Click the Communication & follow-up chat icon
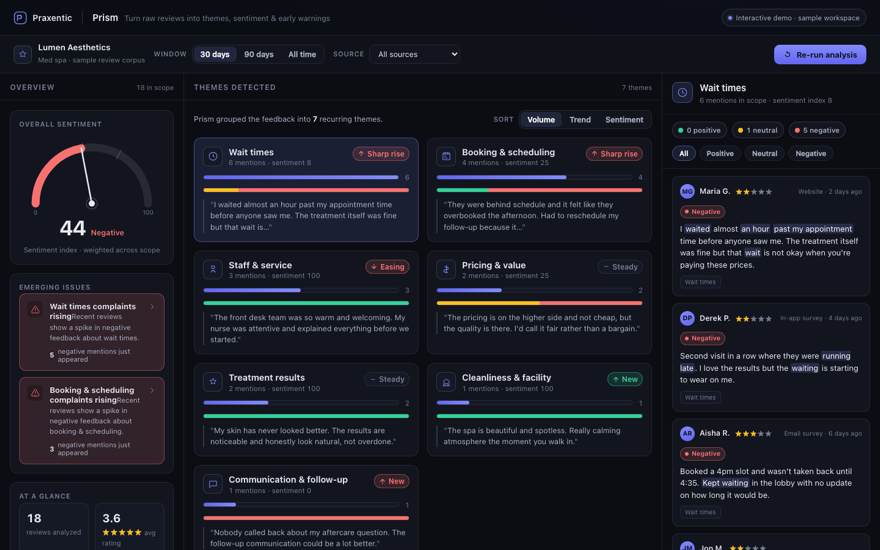880x550 pixels. point(213,484)
